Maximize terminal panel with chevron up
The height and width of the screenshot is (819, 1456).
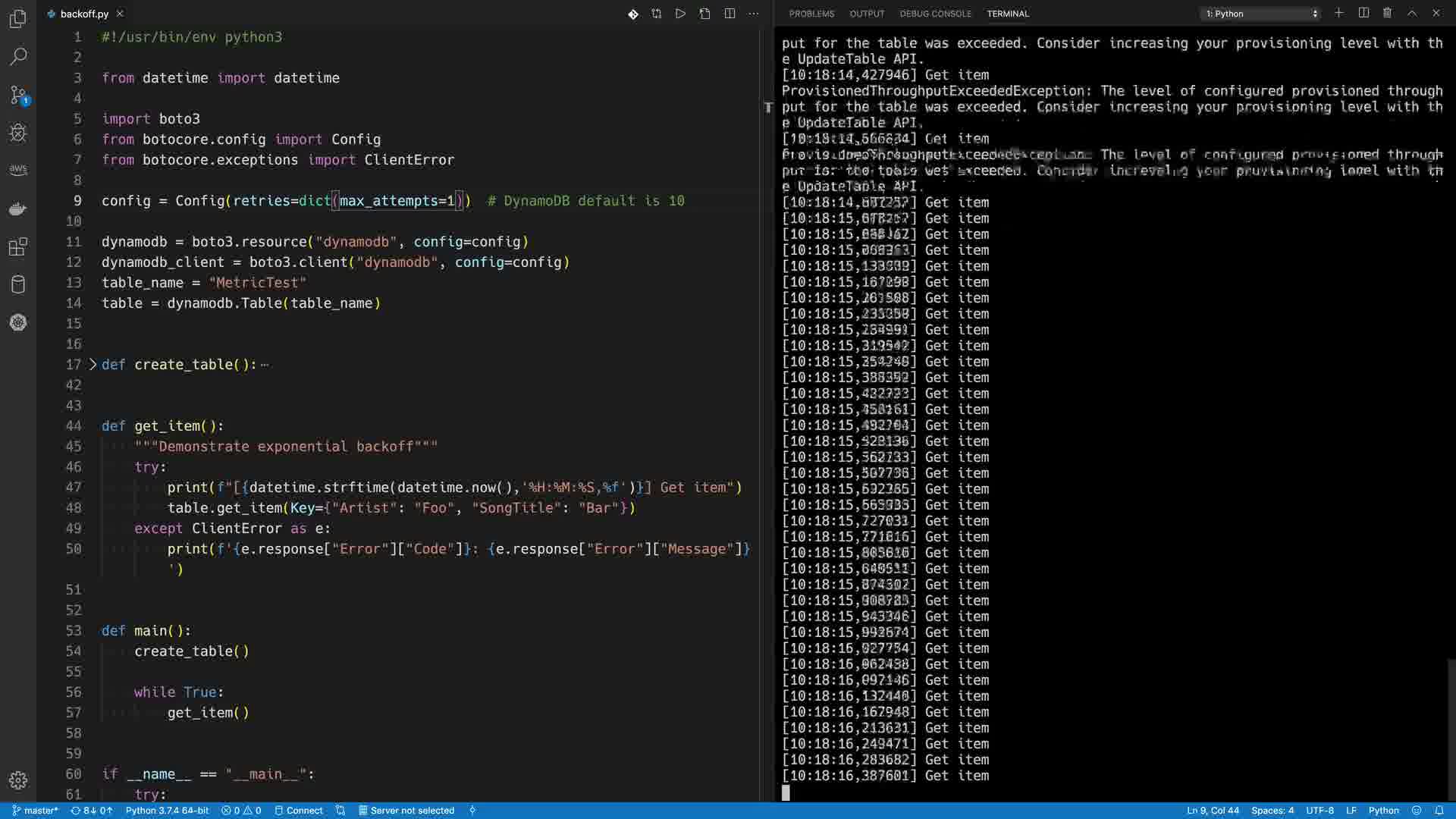click(1412, 13)
